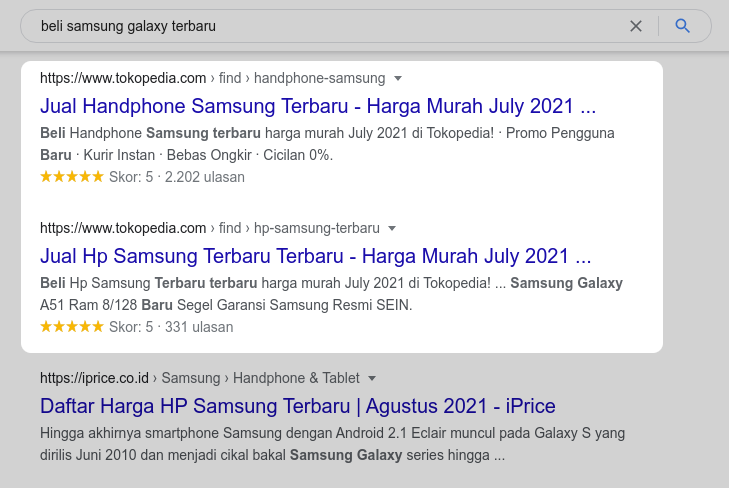Expand dropdown arrow beside hp-samsung-terbaru URL
This screenshot has height=488, width=729.
tap(392, 228)
